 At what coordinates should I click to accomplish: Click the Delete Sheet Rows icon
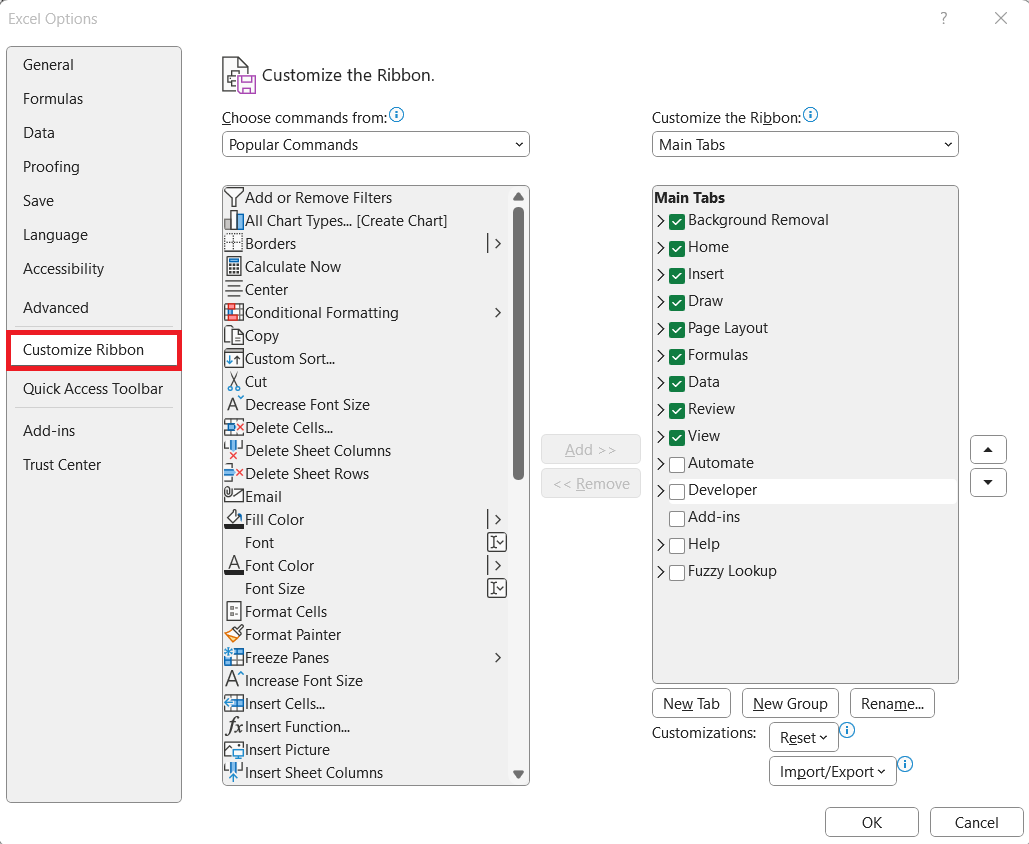234,473
